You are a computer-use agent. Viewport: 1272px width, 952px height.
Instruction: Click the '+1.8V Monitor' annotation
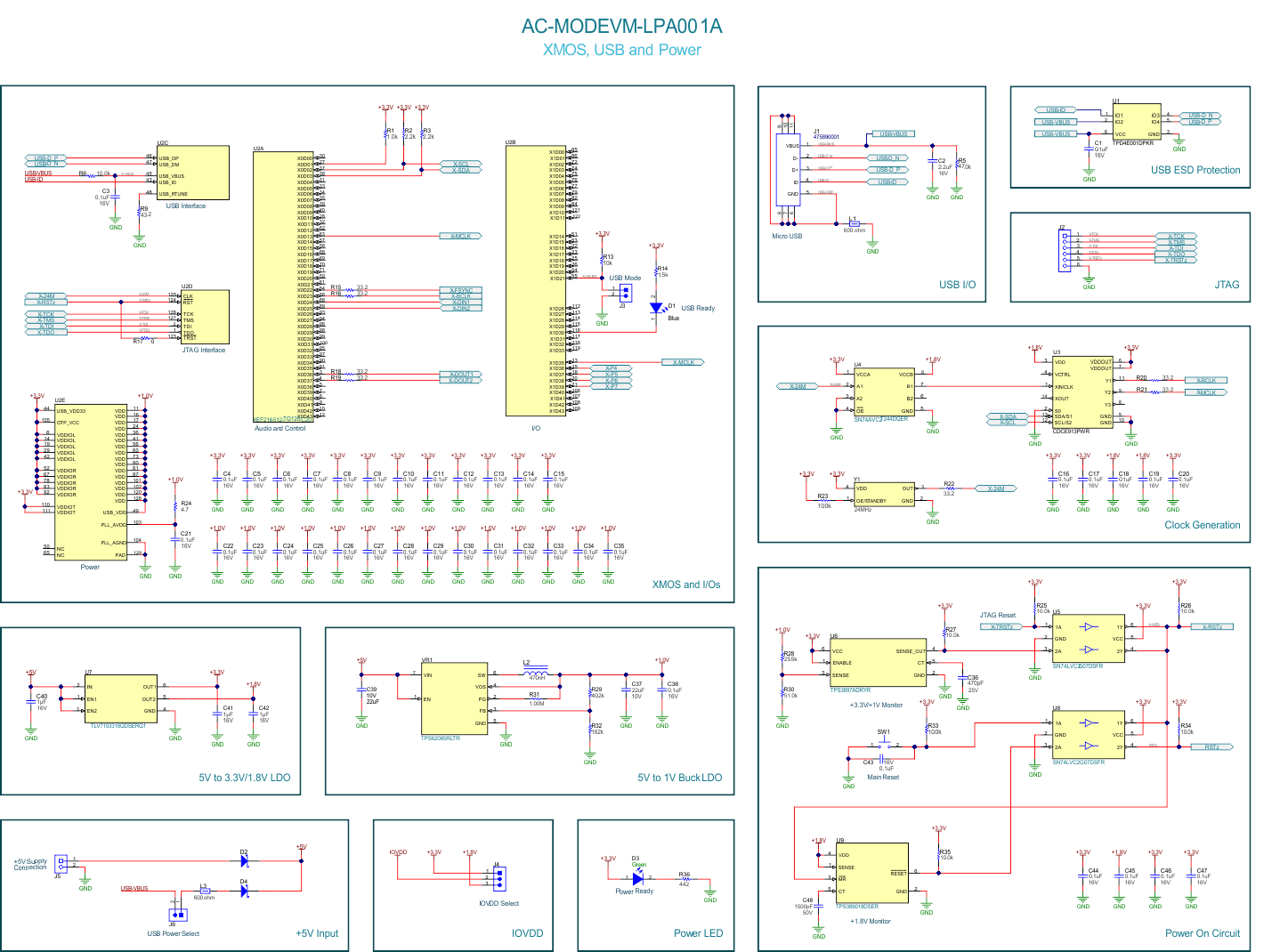871,921
